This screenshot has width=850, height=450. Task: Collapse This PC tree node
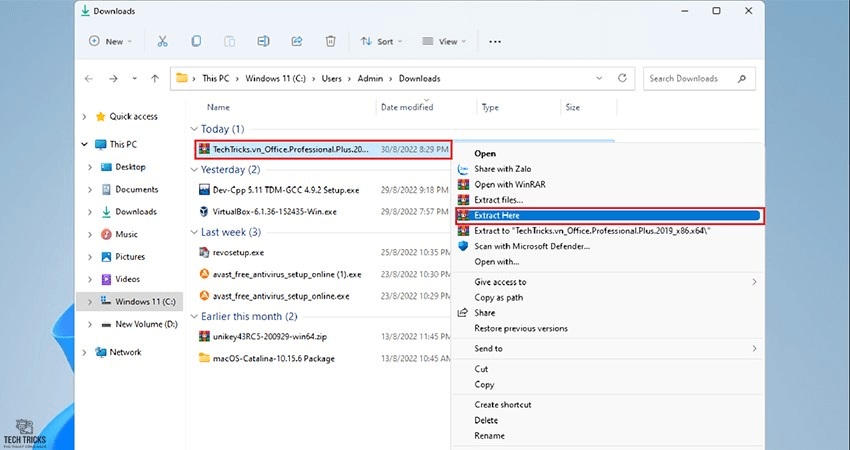tap(84, 144)
